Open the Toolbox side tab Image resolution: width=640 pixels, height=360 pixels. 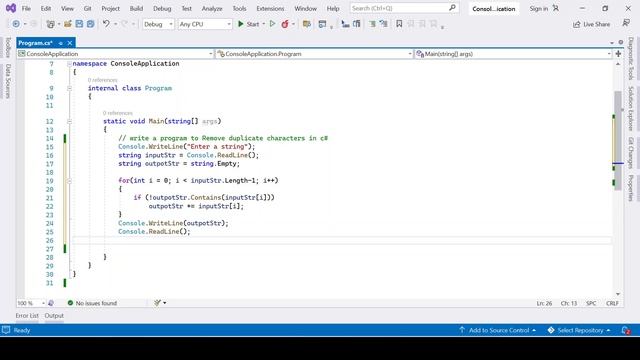coord(8,47)
